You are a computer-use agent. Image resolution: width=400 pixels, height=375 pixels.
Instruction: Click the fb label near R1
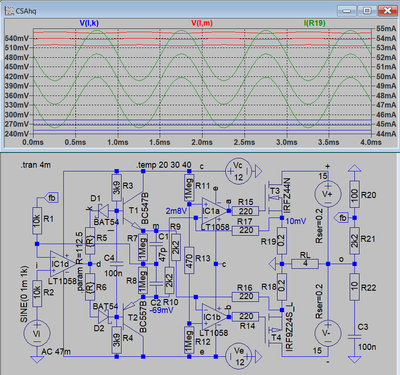pos(52,198)
